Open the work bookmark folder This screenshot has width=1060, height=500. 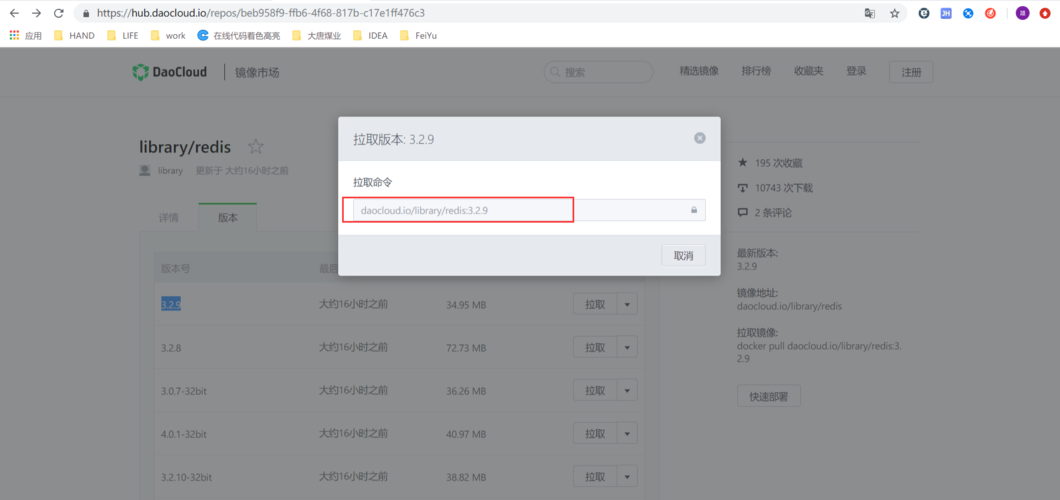click(x=168, y=36)
